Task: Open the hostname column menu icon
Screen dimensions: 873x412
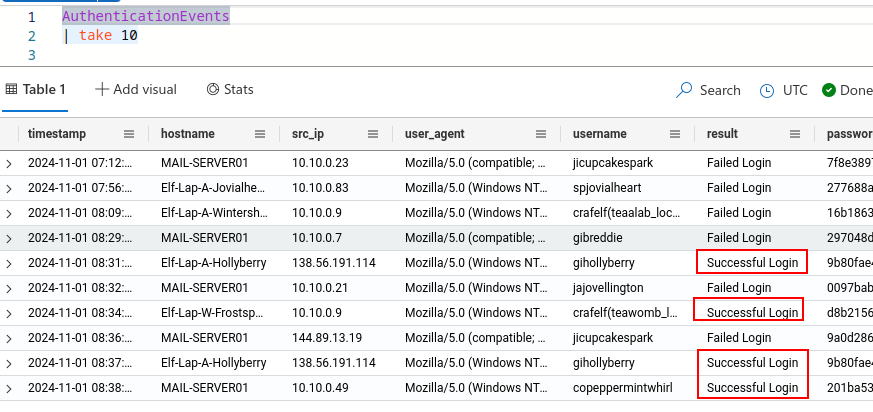Action: click(260, 134)
